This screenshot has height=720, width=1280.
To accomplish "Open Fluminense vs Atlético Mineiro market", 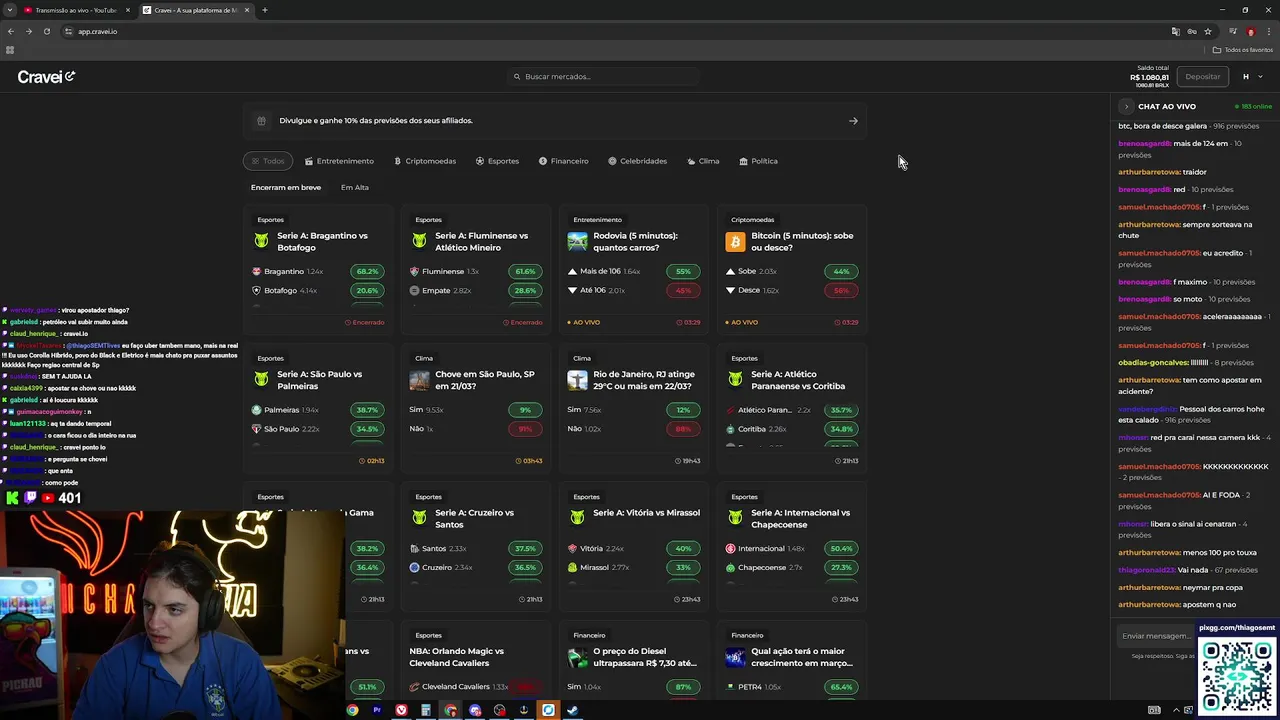I will click(482, 241).
